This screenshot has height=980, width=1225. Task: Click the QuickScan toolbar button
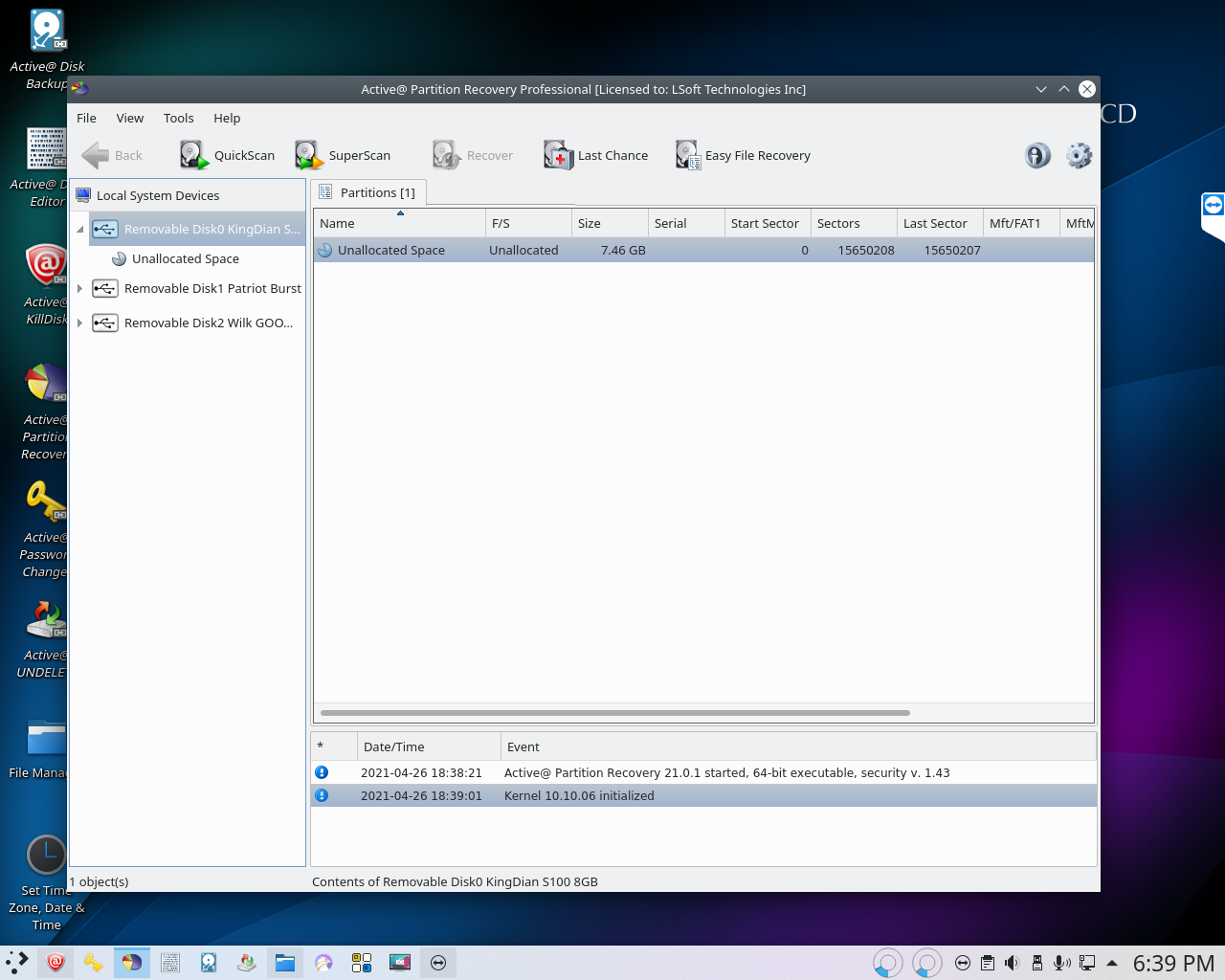(x=228, y=155)
